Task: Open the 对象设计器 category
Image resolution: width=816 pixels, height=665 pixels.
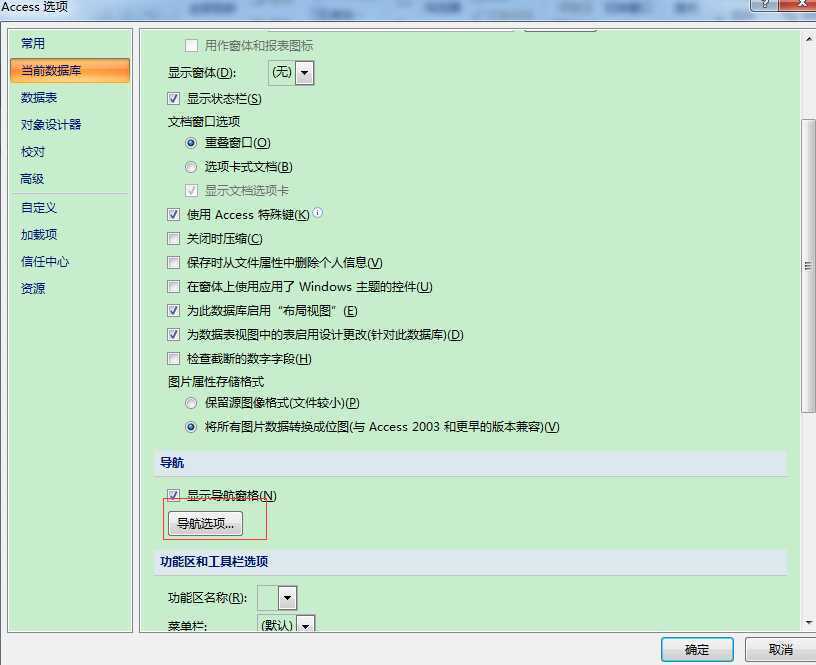Action: [51, 124]
